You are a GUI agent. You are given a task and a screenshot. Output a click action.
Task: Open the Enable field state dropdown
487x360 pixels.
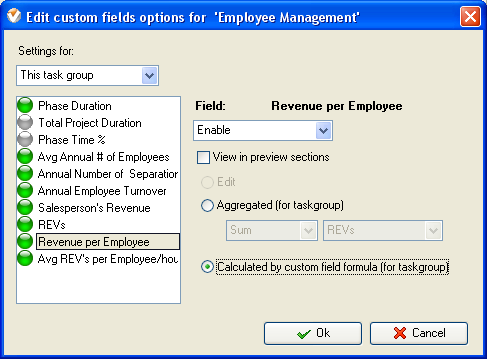pyautogui.click(x=263, y=130)
